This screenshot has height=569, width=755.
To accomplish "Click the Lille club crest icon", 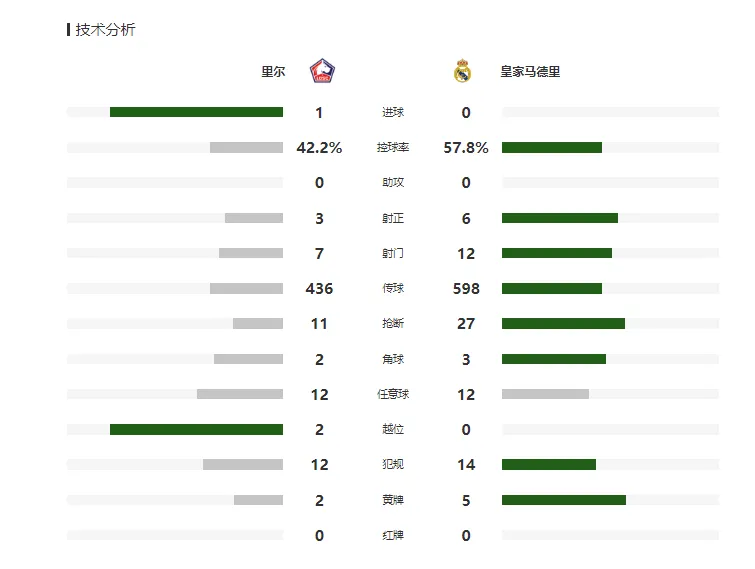I will point(322,71).
